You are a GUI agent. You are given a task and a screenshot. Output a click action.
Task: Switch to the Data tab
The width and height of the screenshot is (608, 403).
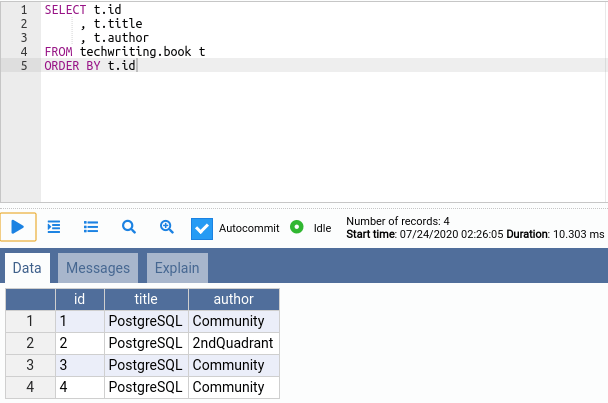27,268
